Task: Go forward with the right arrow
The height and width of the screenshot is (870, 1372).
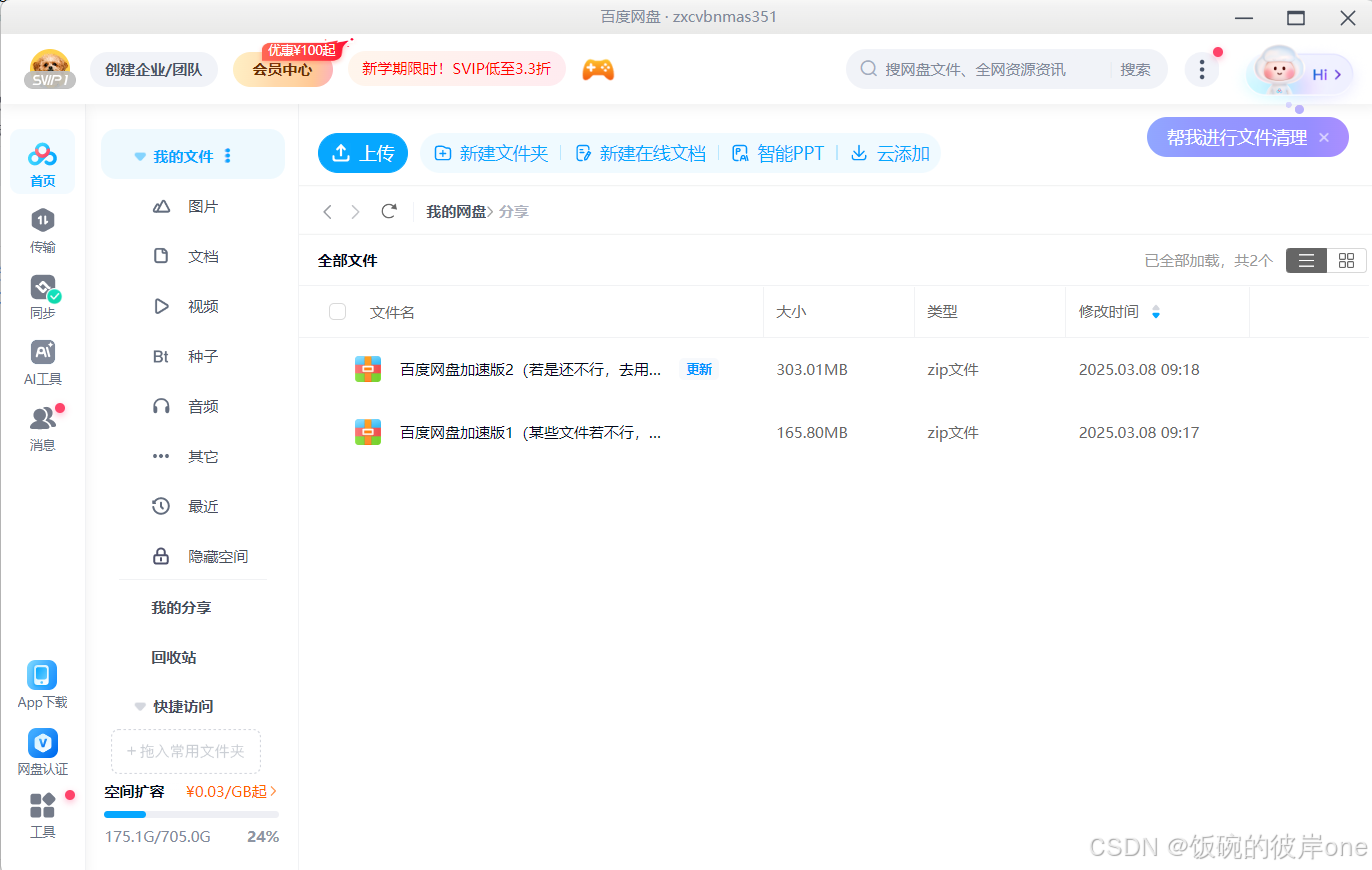Action: point(355,212)
